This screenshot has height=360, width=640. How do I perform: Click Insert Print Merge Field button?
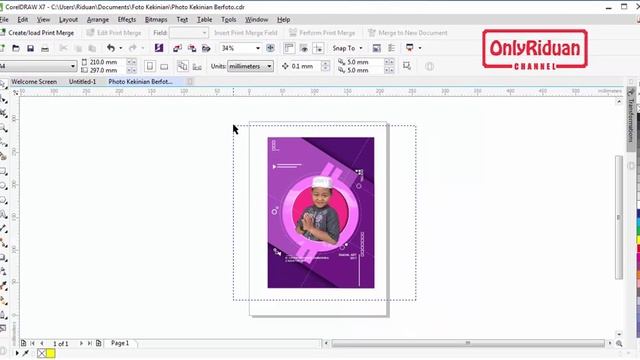click(246, 33)
